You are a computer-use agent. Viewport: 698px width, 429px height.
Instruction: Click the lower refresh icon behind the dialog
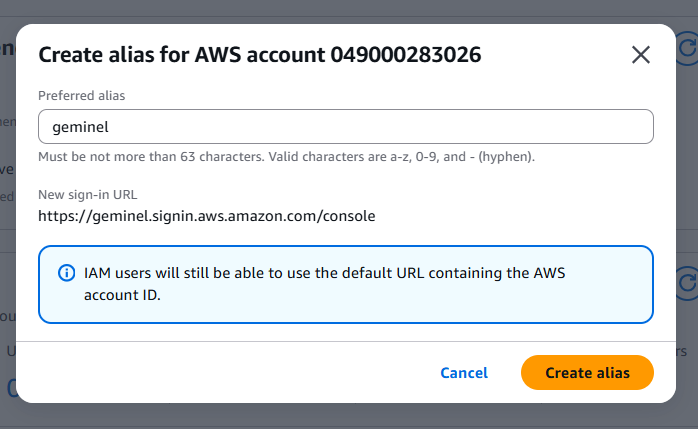click(x=687, y=283)
